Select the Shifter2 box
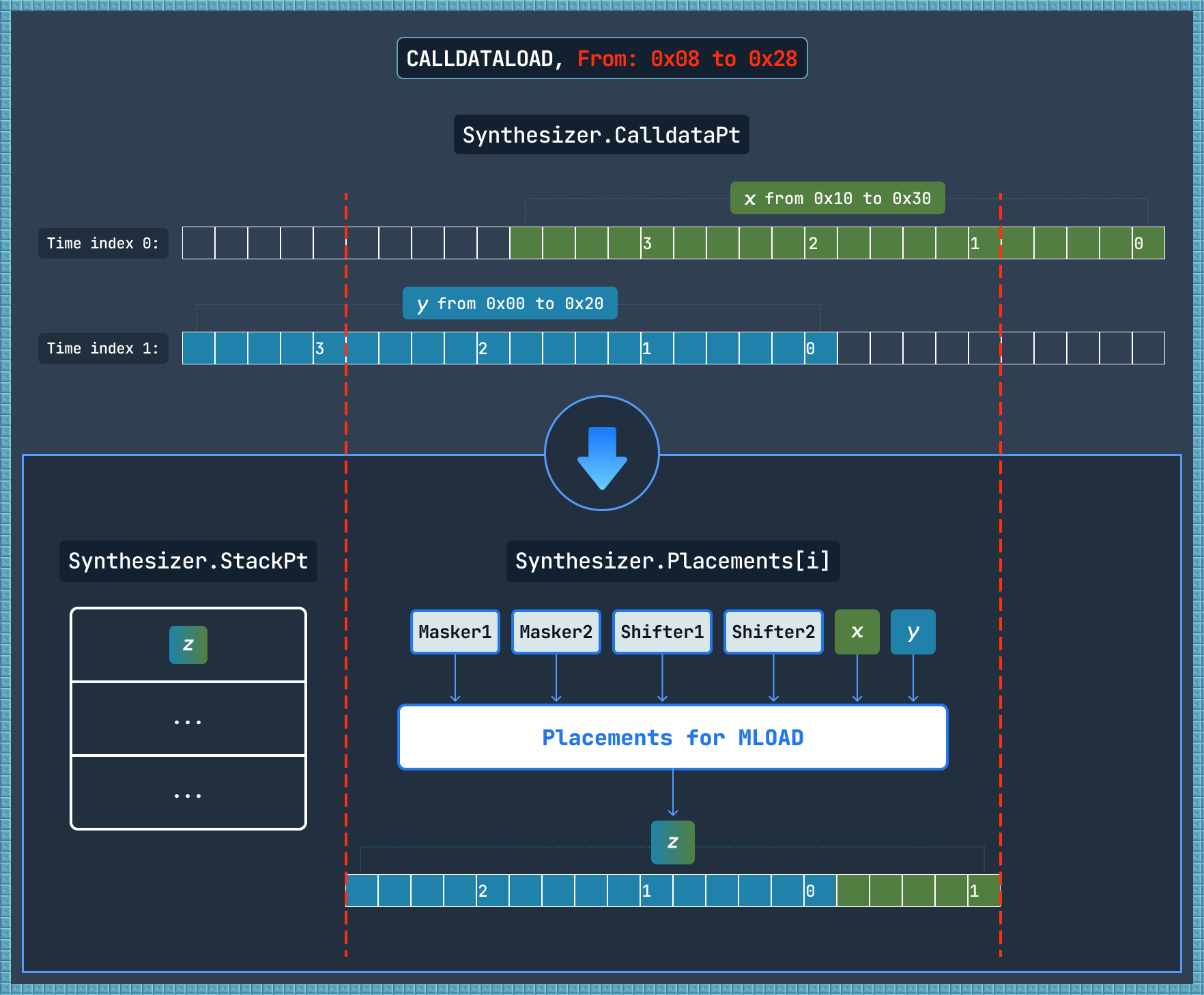The image size is (1204, 995). pyautogui.click(x=773, y=632)
